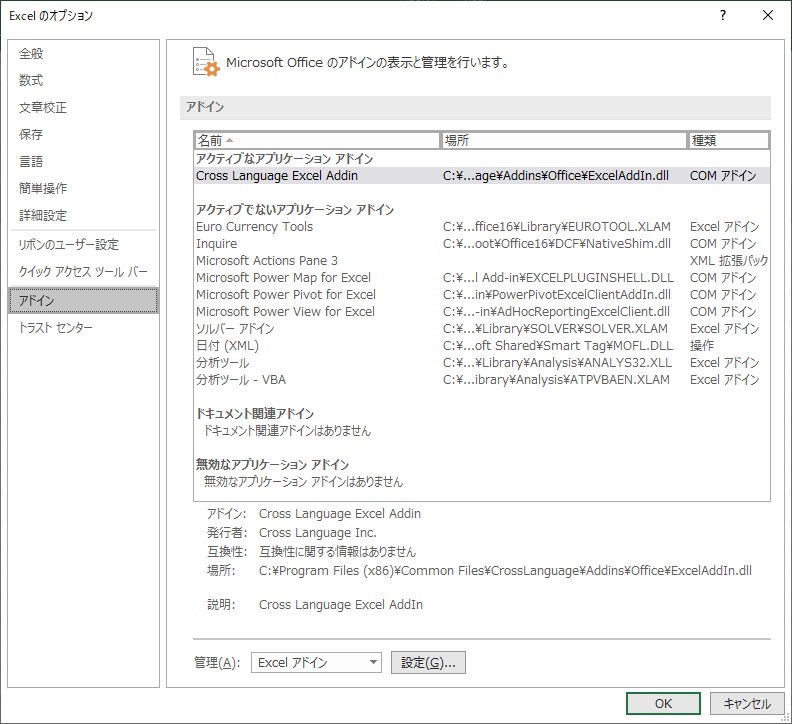Viewport: 792px width, 724px height.
Task: Click the add-ins document gear icon
Action: (x=205, y=61)
